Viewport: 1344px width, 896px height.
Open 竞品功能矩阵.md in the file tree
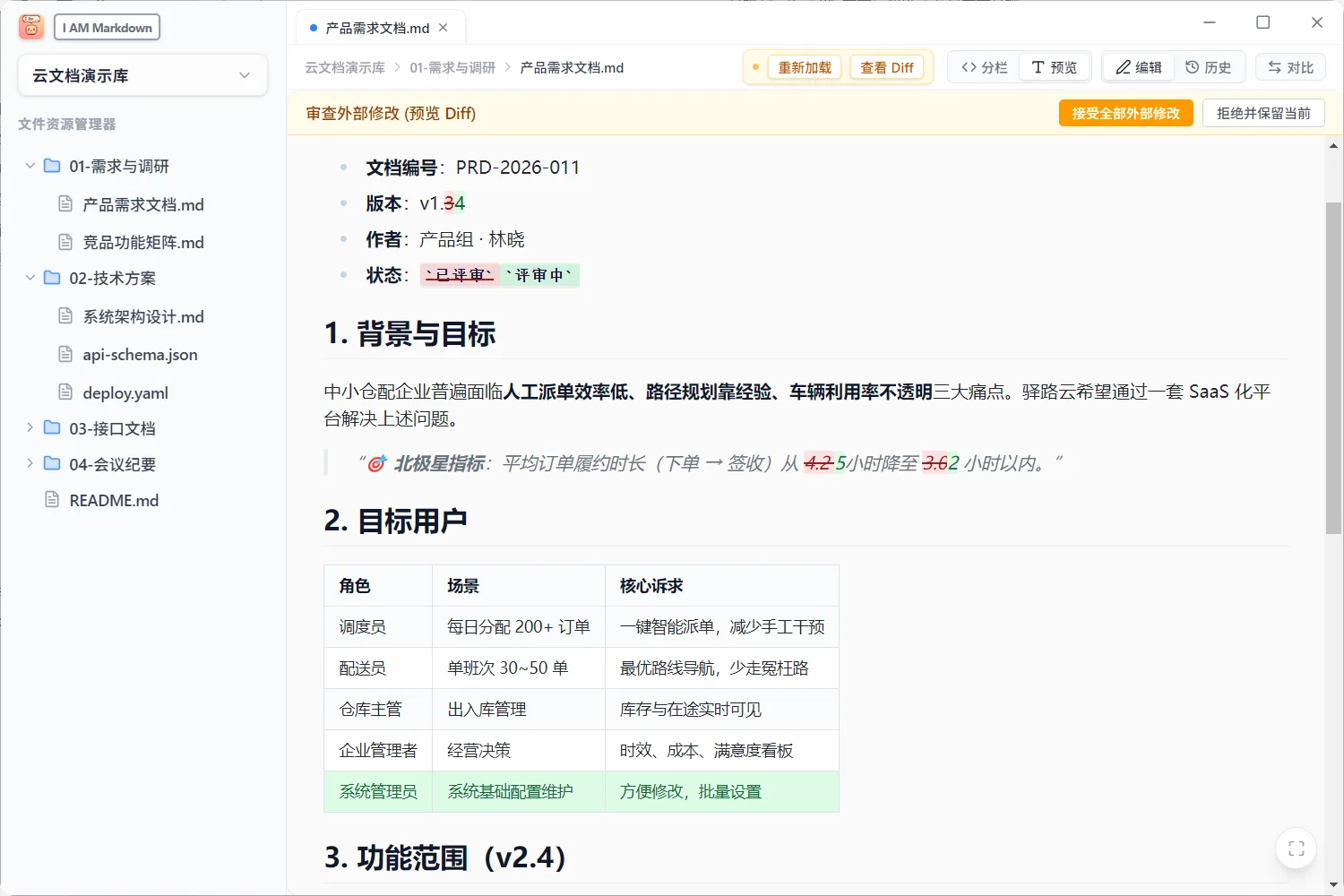(143, 242)
